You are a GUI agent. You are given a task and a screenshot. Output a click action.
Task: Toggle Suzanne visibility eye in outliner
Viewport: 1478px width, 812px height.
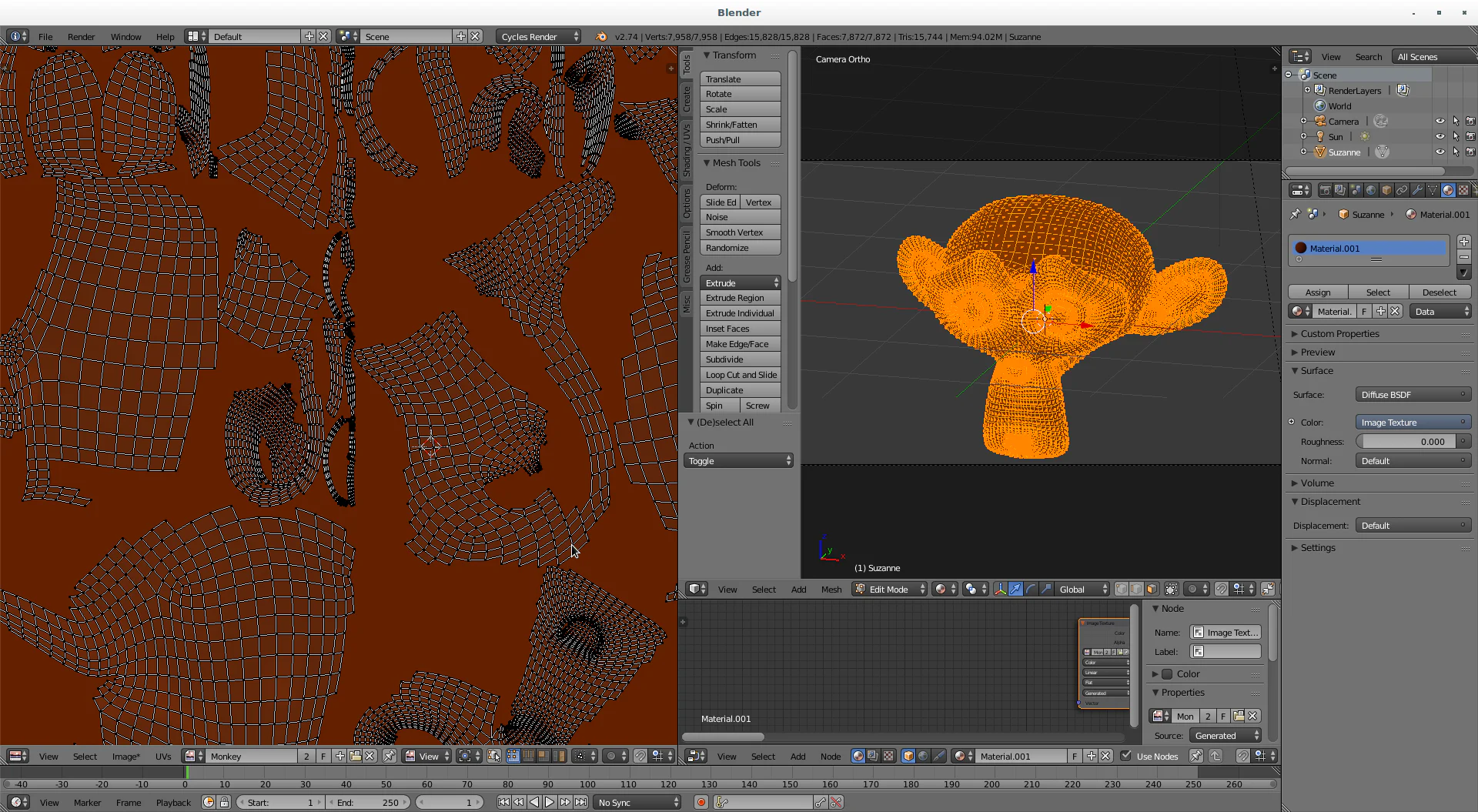(x=1440, y=152)
